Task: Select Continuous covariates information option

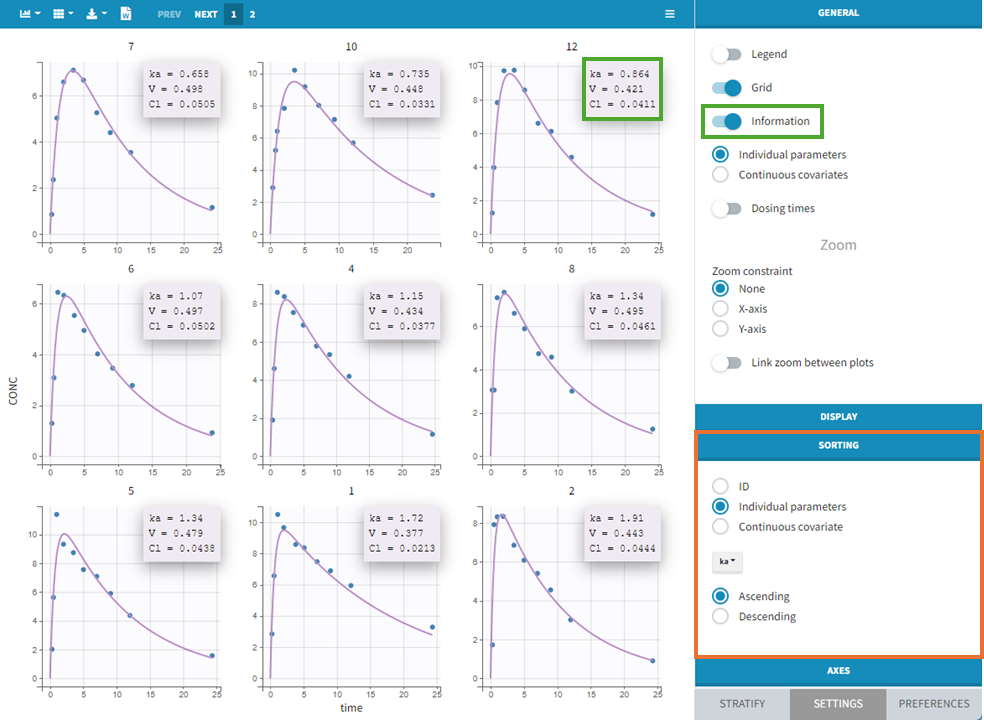Action: (720, 175)
